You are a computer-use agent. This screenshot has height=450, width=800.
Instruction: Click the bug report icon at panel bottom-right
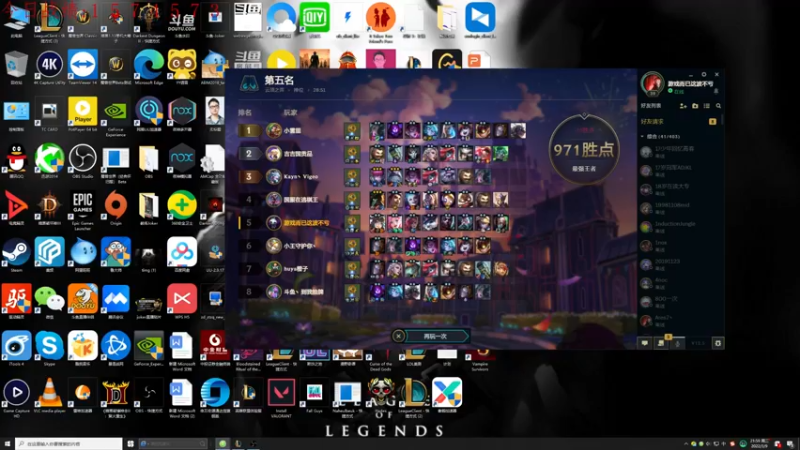click(x=717, y=343)
